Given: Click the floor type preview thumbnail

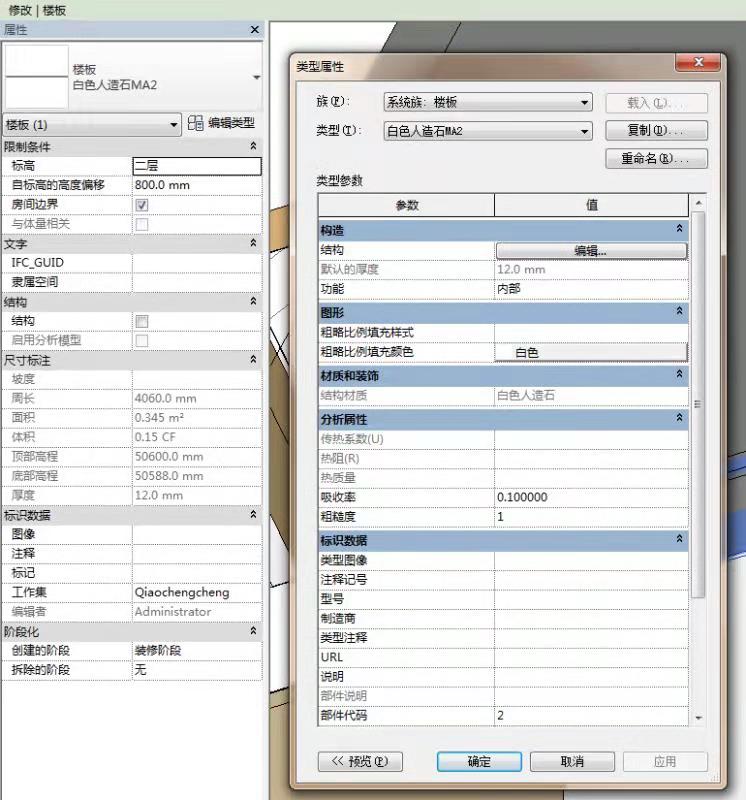Looking at the screenshot, I should coord(36,77).
